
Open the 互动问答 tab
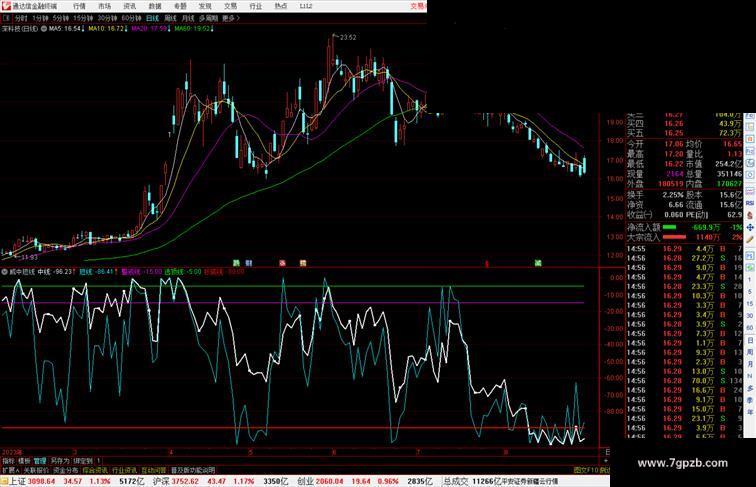(x=153, y=470)
